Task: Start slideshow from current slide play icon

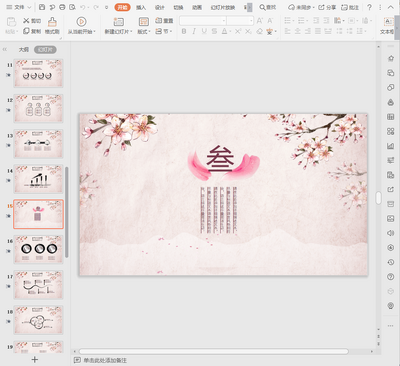Action: [81, 22]
